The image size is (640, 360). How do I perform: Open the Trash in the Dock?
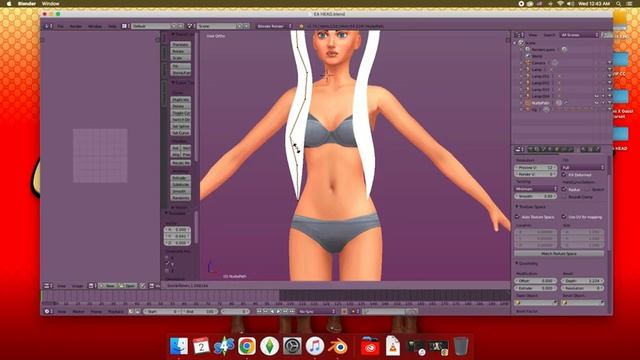[x=461, y=347]
